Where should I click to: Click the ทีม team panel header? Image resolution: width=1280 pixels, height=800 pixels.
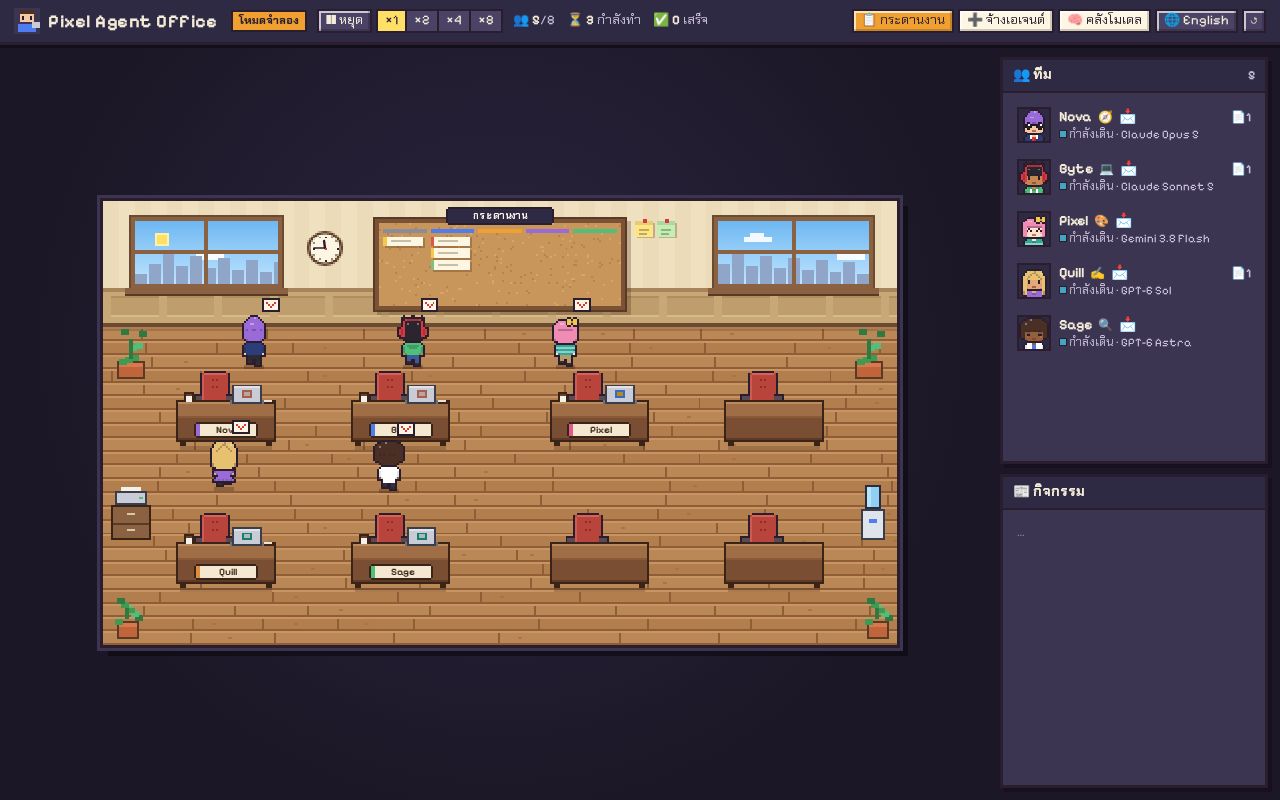pyautogui.click(x=1135, y=75)
